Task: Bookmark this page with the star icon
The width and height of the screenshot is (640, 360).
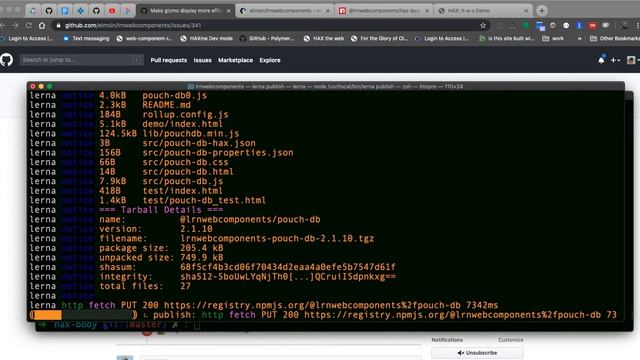Action: coord(483,25)
